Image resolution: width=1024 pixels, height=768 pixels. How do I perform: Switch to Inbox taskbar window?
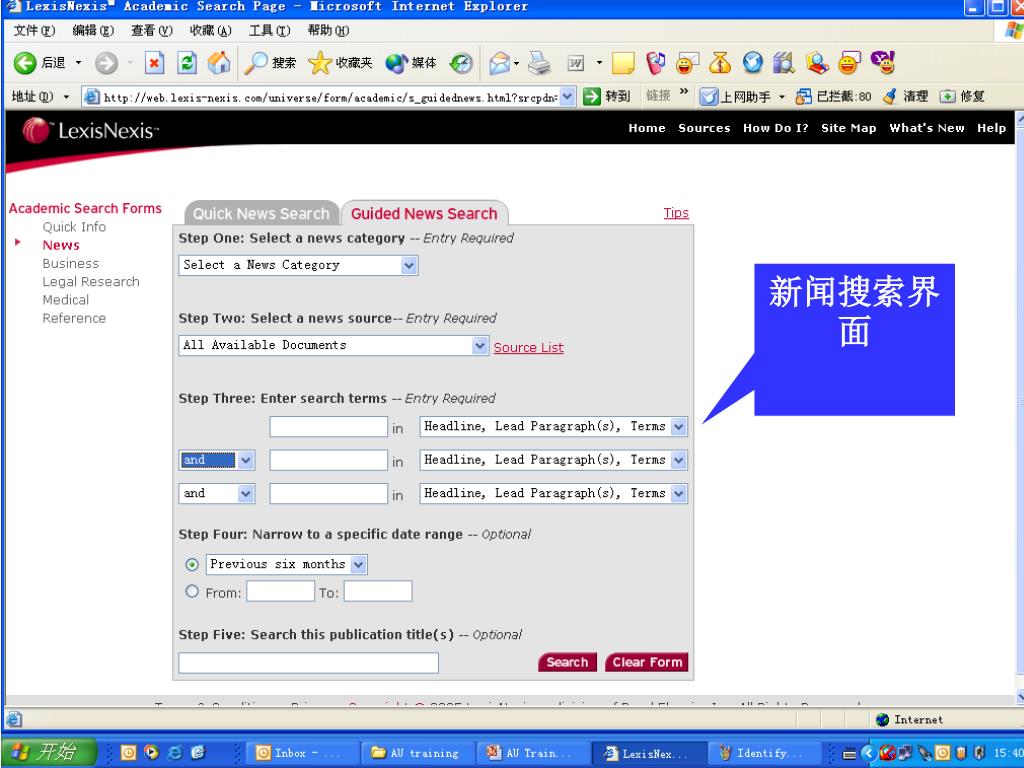point(303,753)
